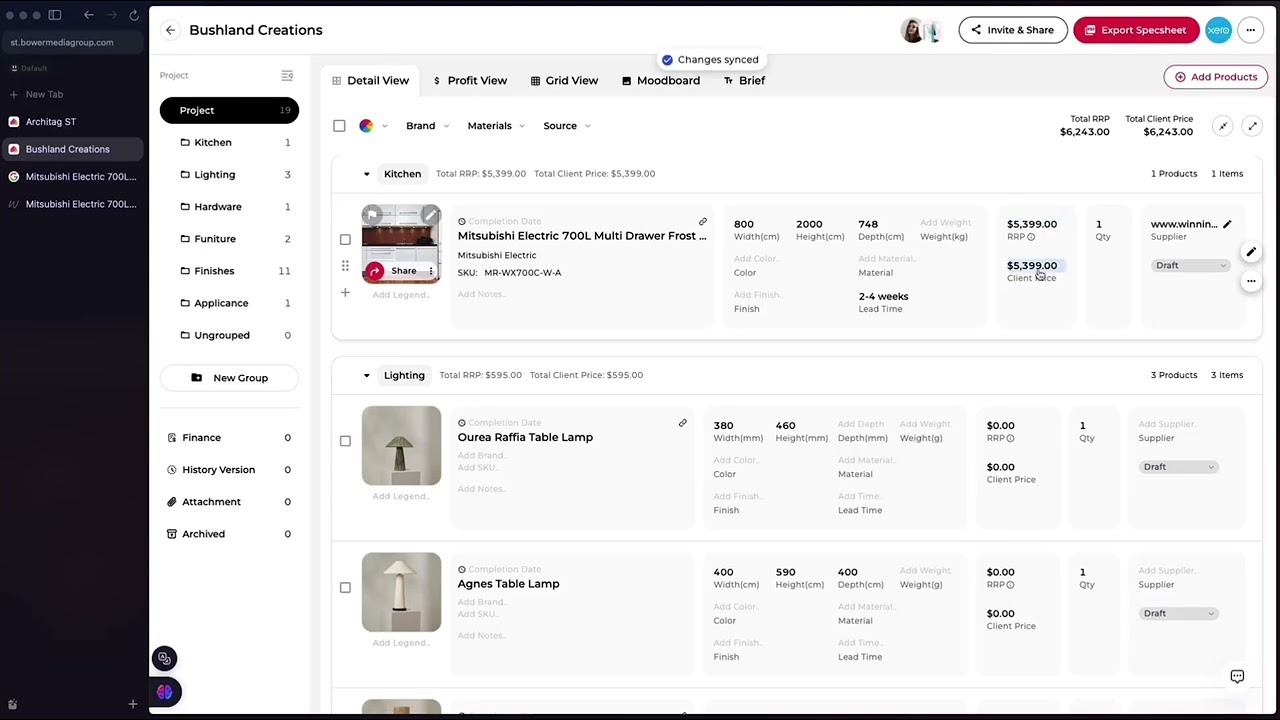
Task: Open the chat support bubble icon
Action: pos(1237,677)
